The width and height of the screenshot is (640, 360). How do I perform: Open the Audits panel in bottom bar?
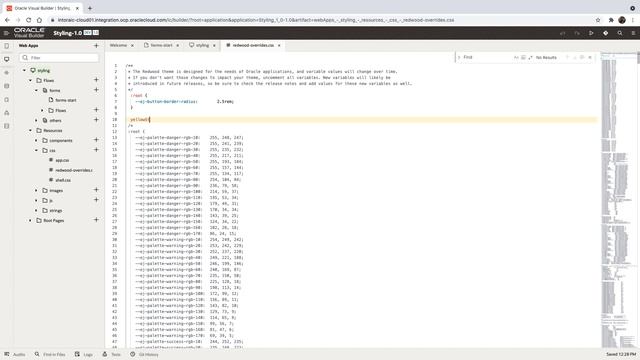[15, 354]
